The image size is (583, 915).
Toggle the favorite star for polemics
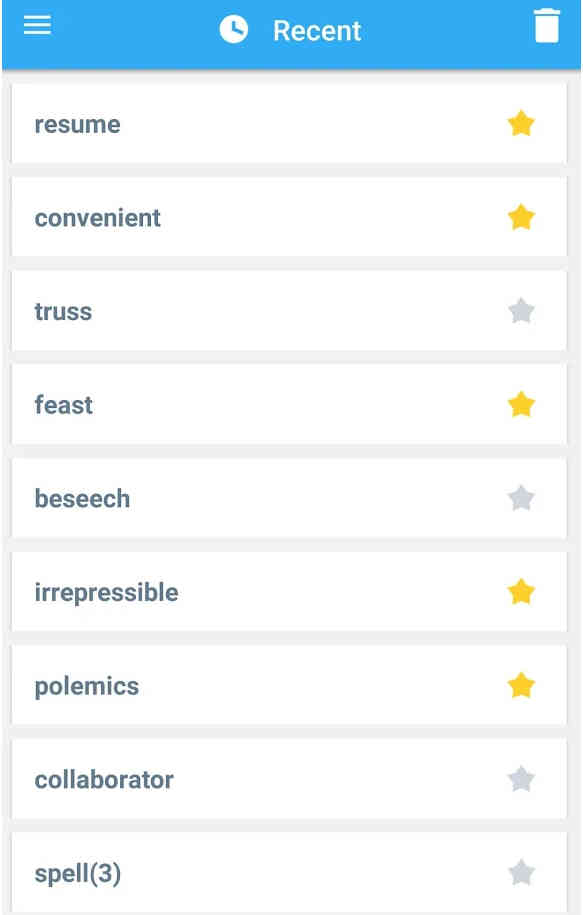pos(521,686)
